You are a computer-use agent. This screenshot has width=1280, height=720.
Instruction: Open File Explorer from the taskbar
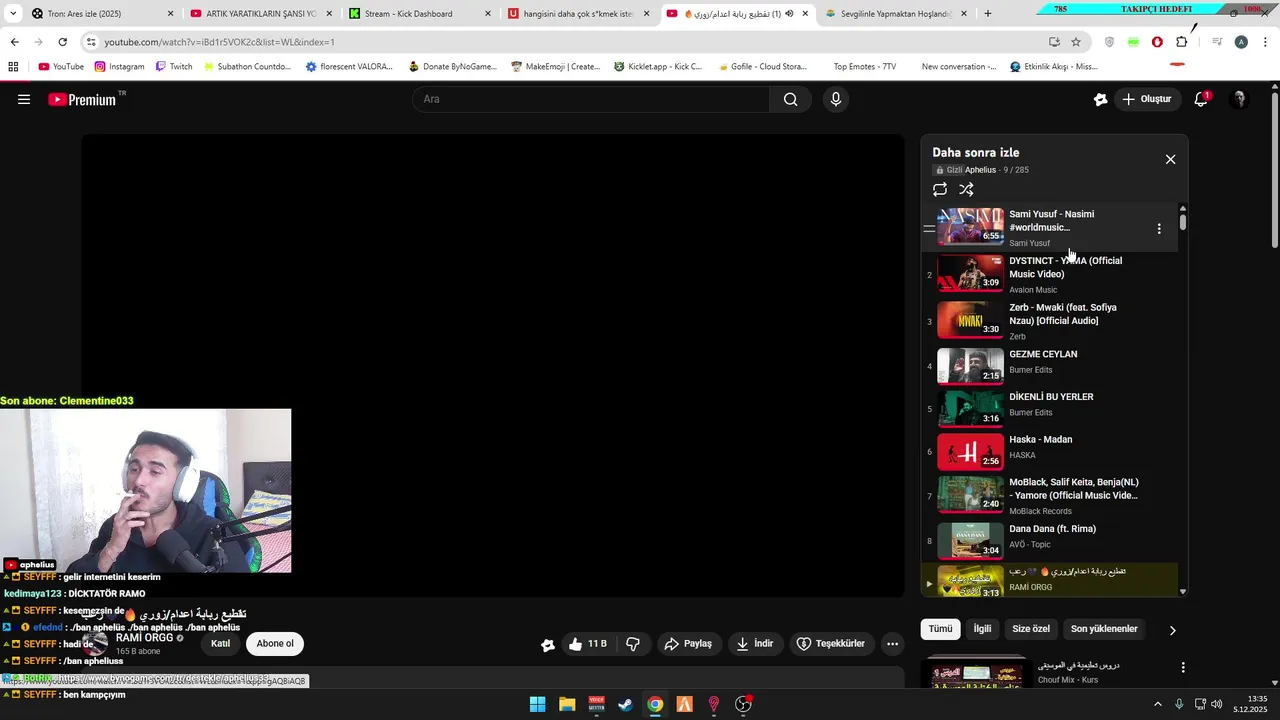pos(567,704)
